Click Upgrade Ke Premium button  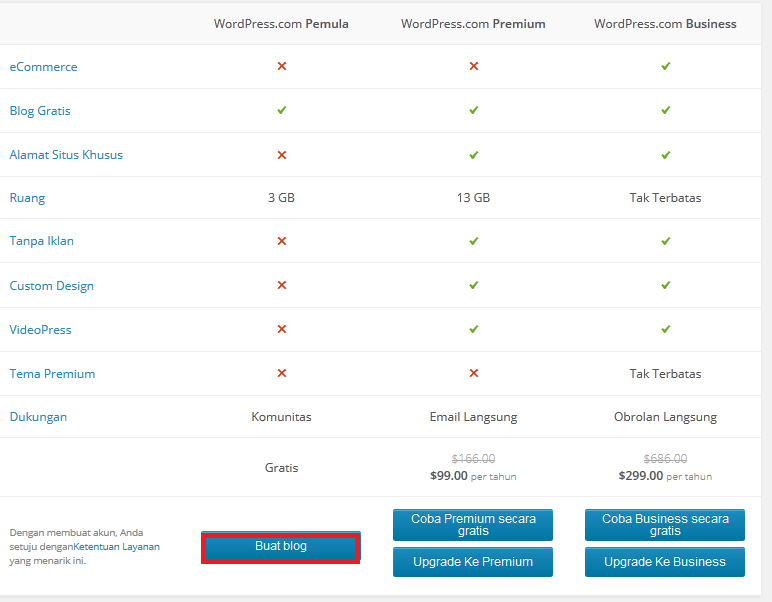473,562
